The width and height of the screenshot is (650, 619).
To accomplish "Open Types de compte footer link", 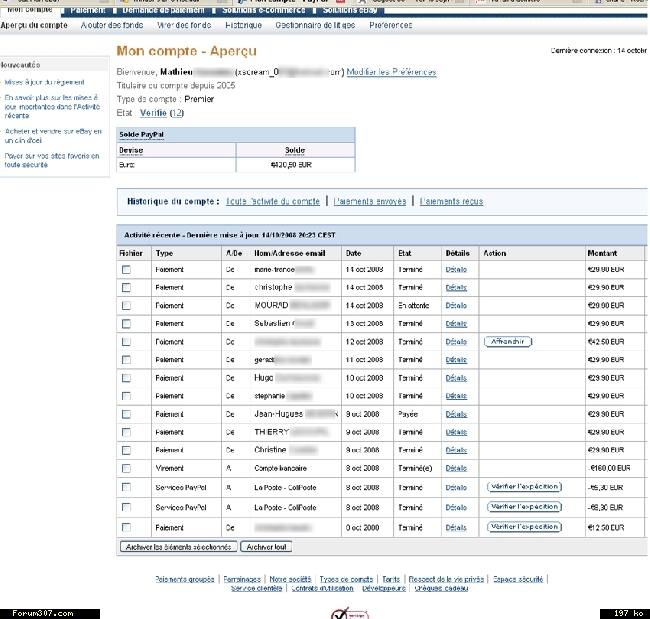I will [347, 579].
